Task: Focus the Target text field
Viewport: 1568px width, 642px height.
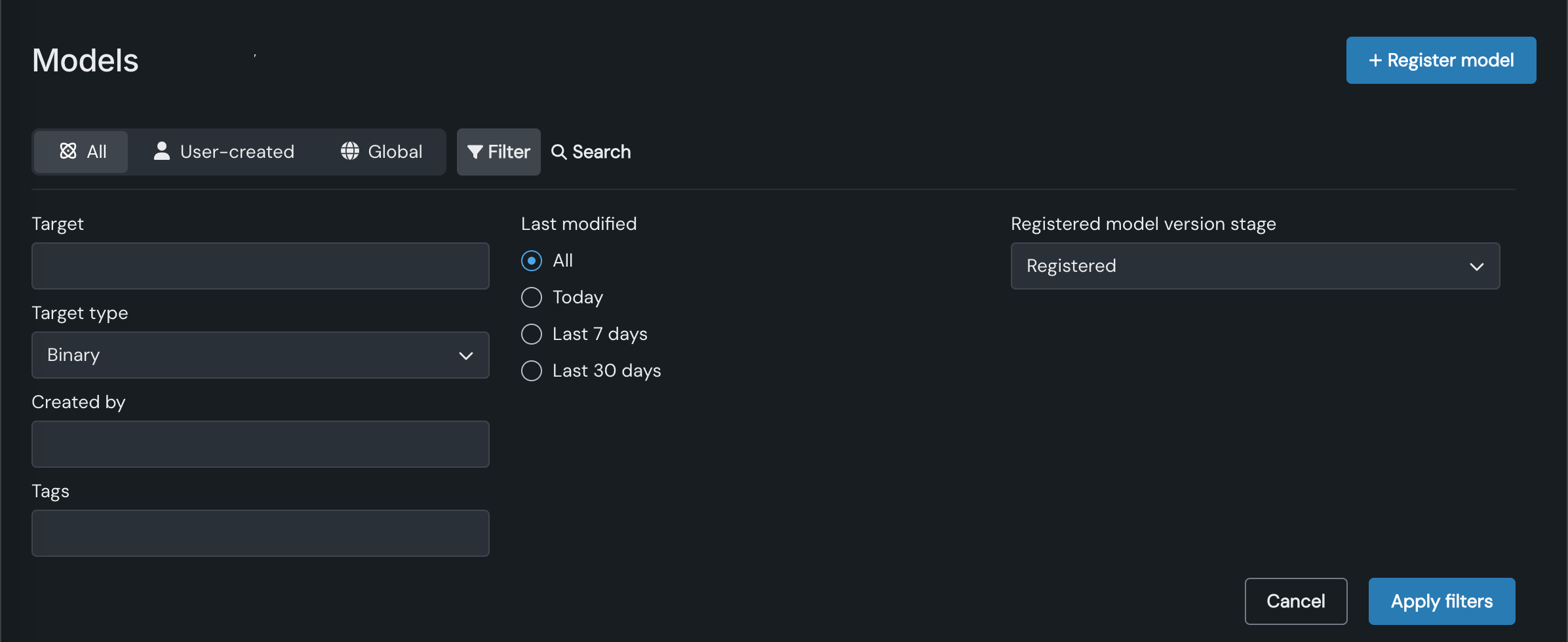Action: (260, 266)
